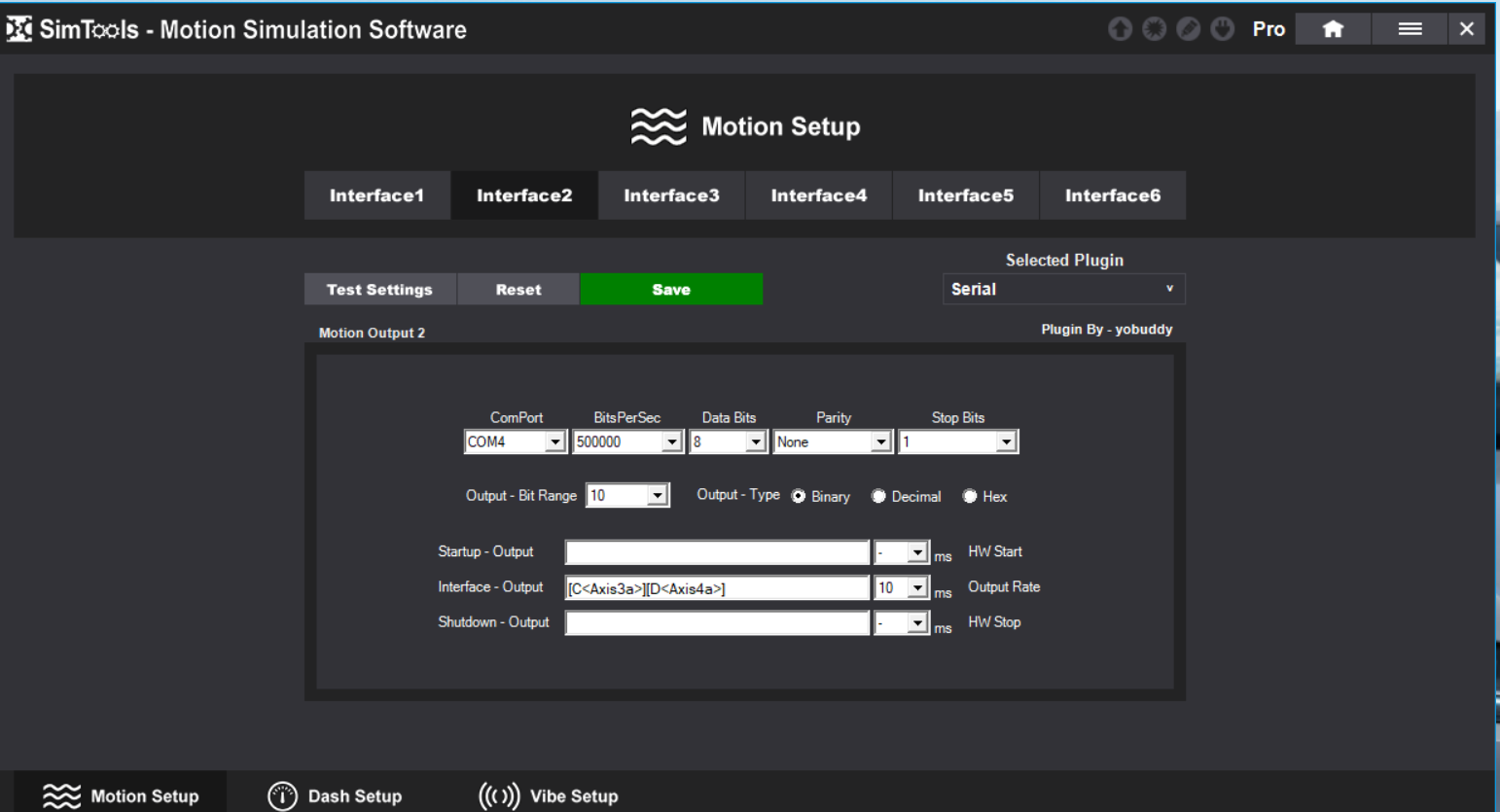Click the 'HW Stop' label
Image resolution: width=1500 pixels, height=812 pixels.
[x=994, y=621]
